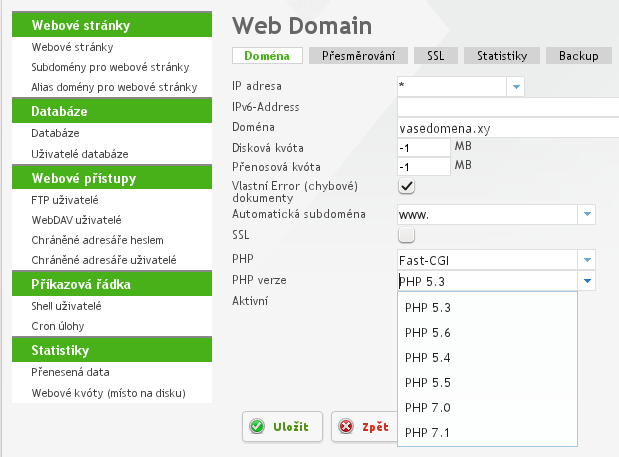This screenshot has height=457, width=619.
Task: Pick PHP 7.0 from the version options
Action: (428, 407)
